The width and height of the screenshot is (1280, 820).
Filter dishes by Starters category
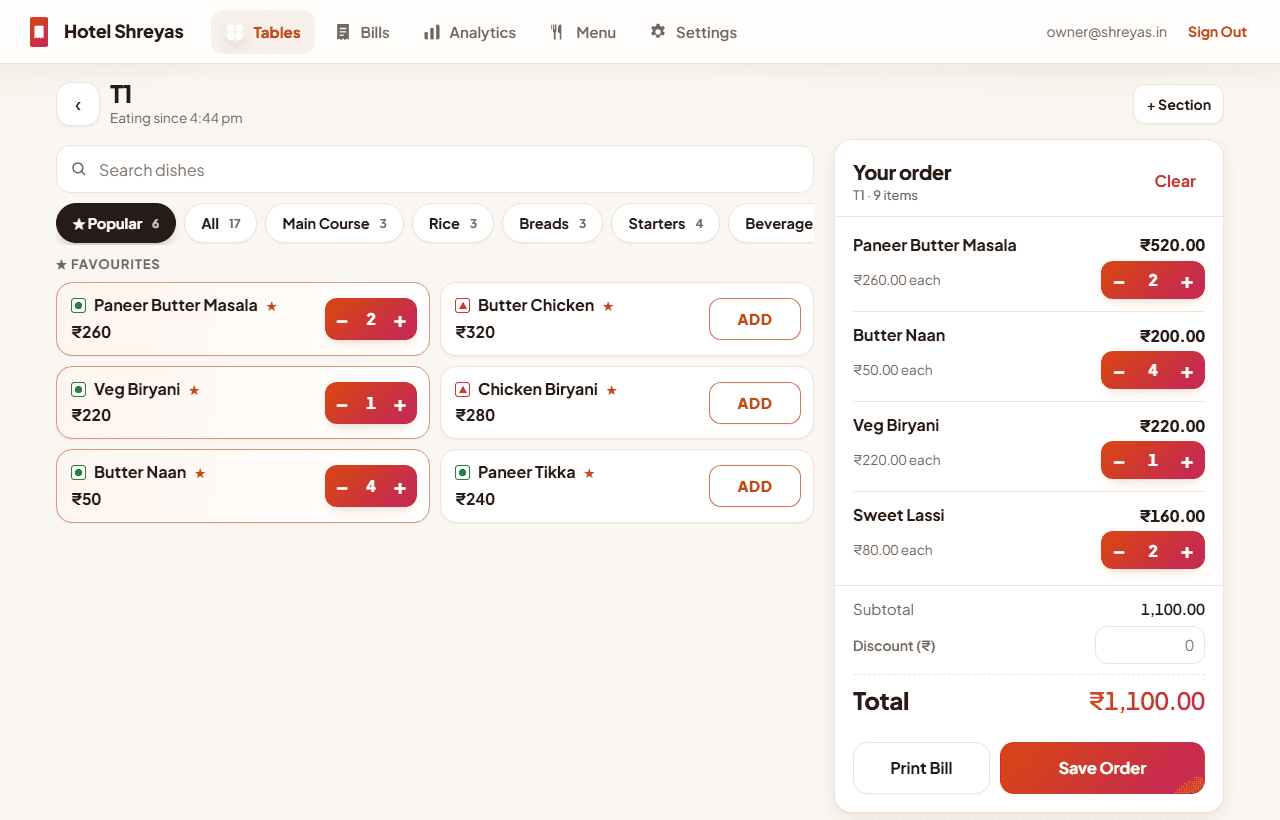[665, 223]
